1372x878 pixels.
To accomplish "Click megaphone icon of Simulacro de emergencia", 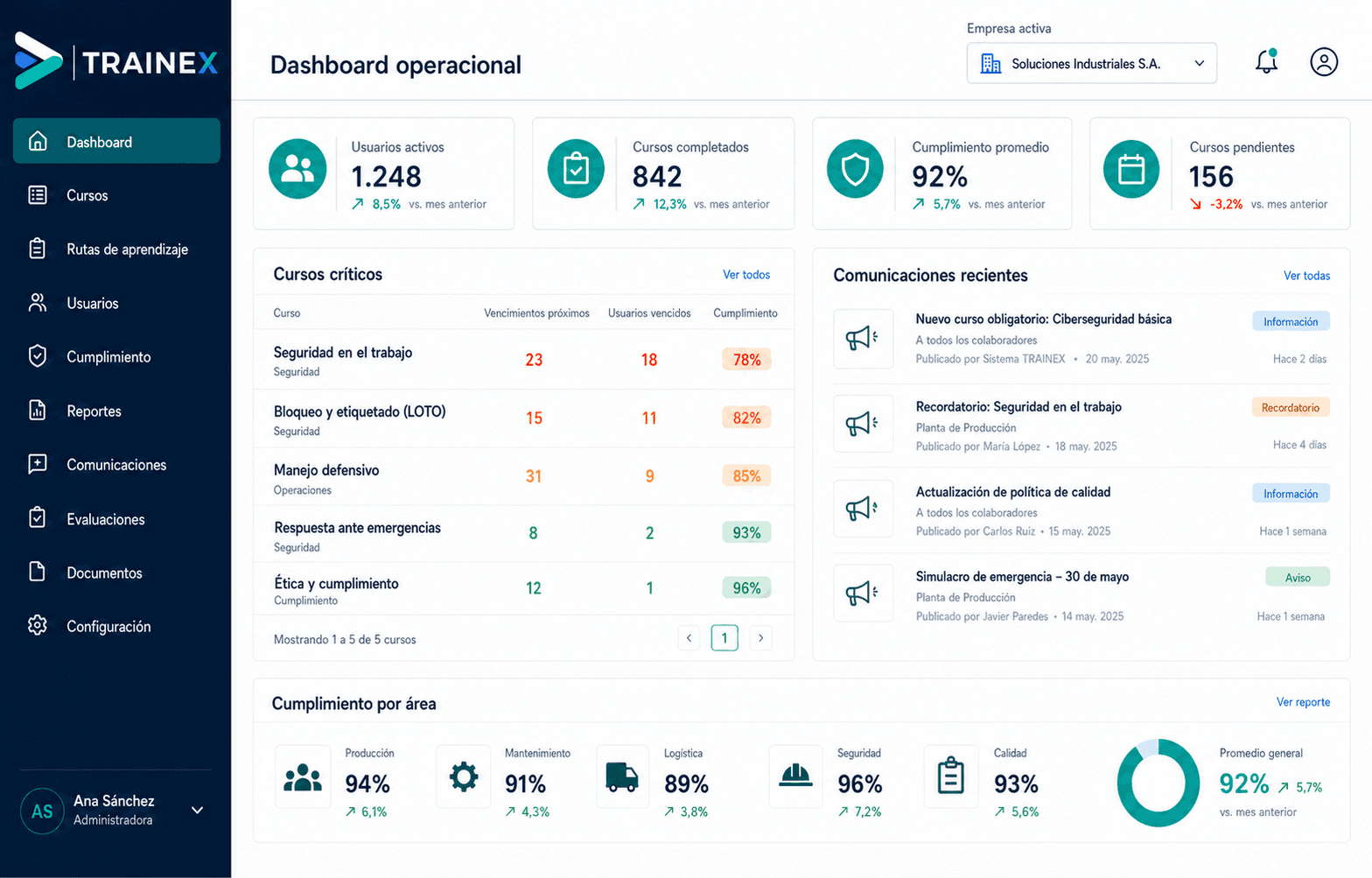I will 863,594.
